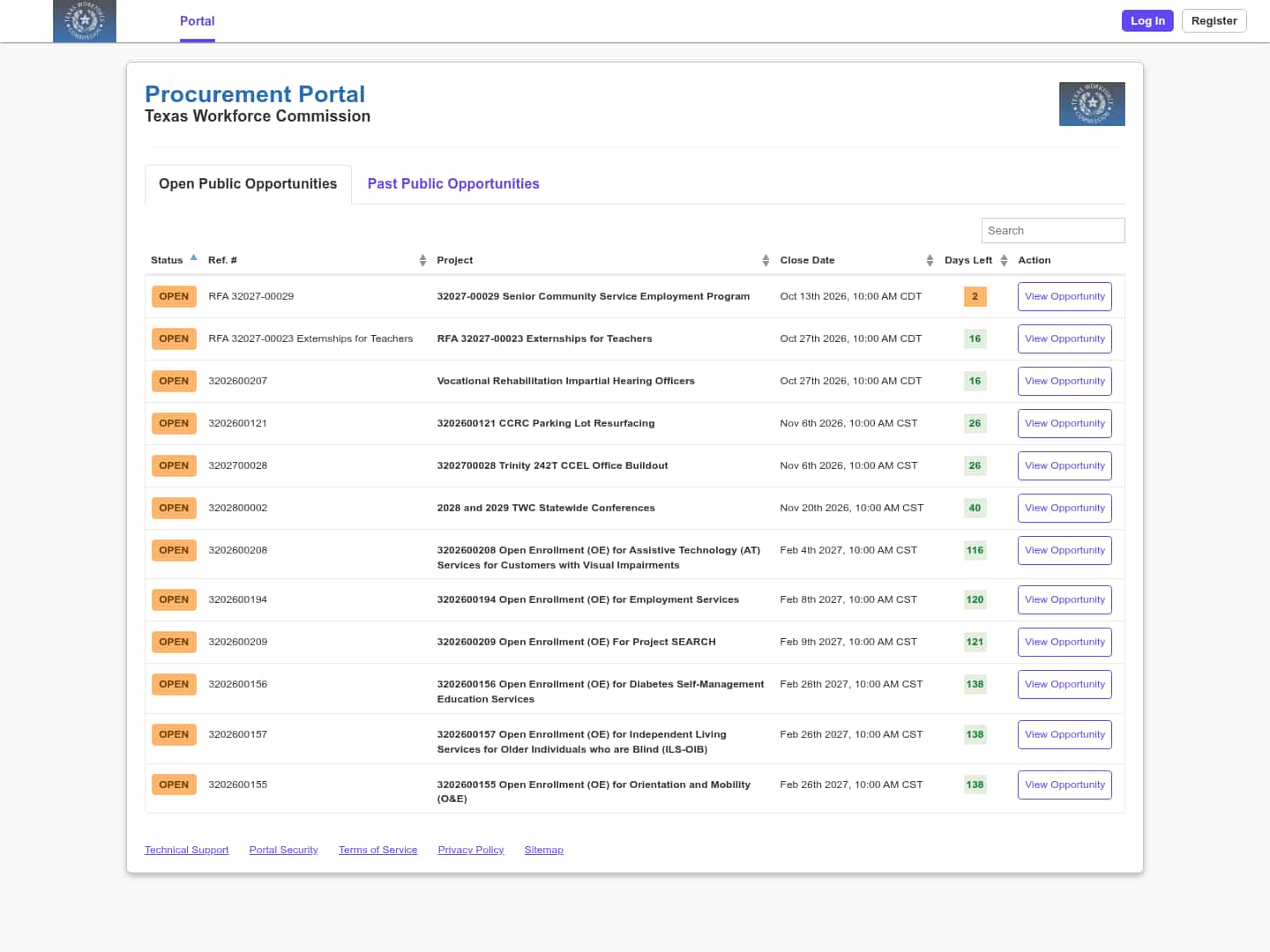View Opportunity for Assistive Technology Services
Screen dimensions: 1270x952
tap(1065, 551)
